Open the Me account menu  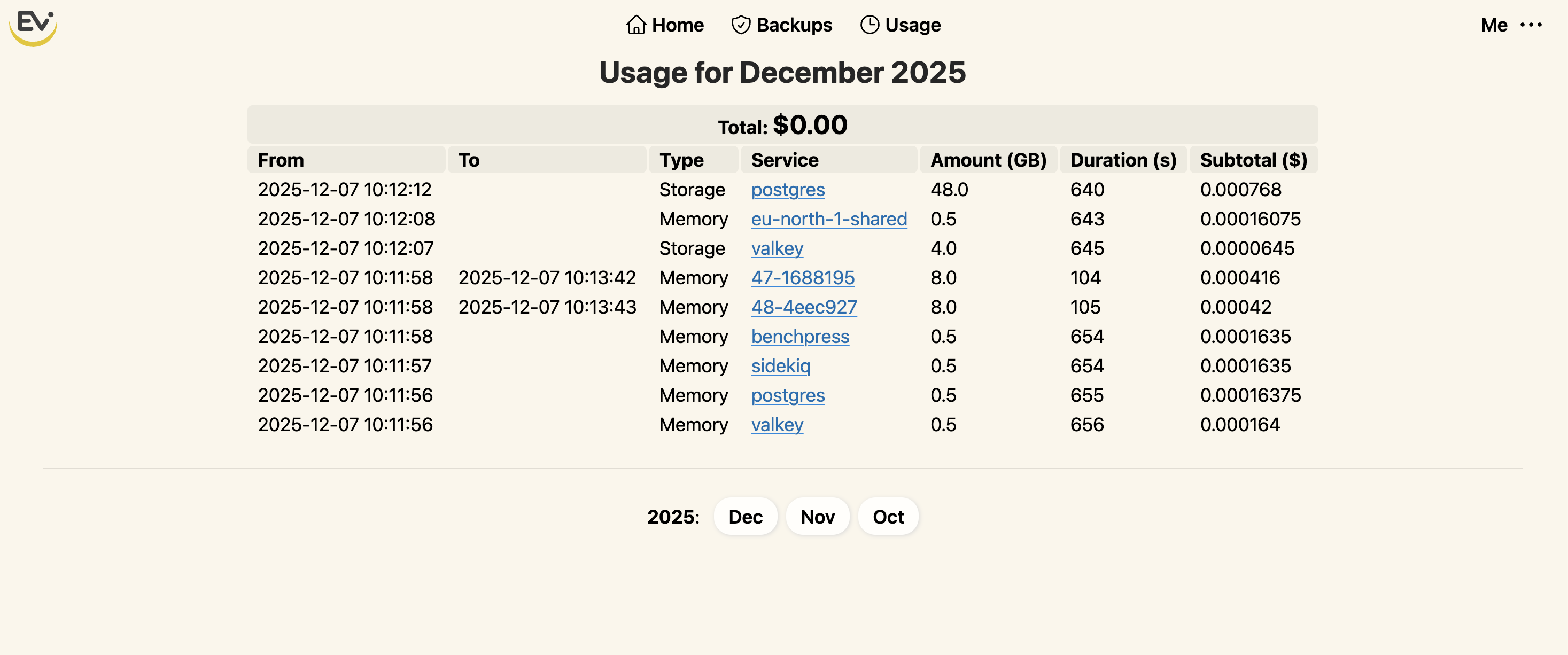[x=1494, y=25]
